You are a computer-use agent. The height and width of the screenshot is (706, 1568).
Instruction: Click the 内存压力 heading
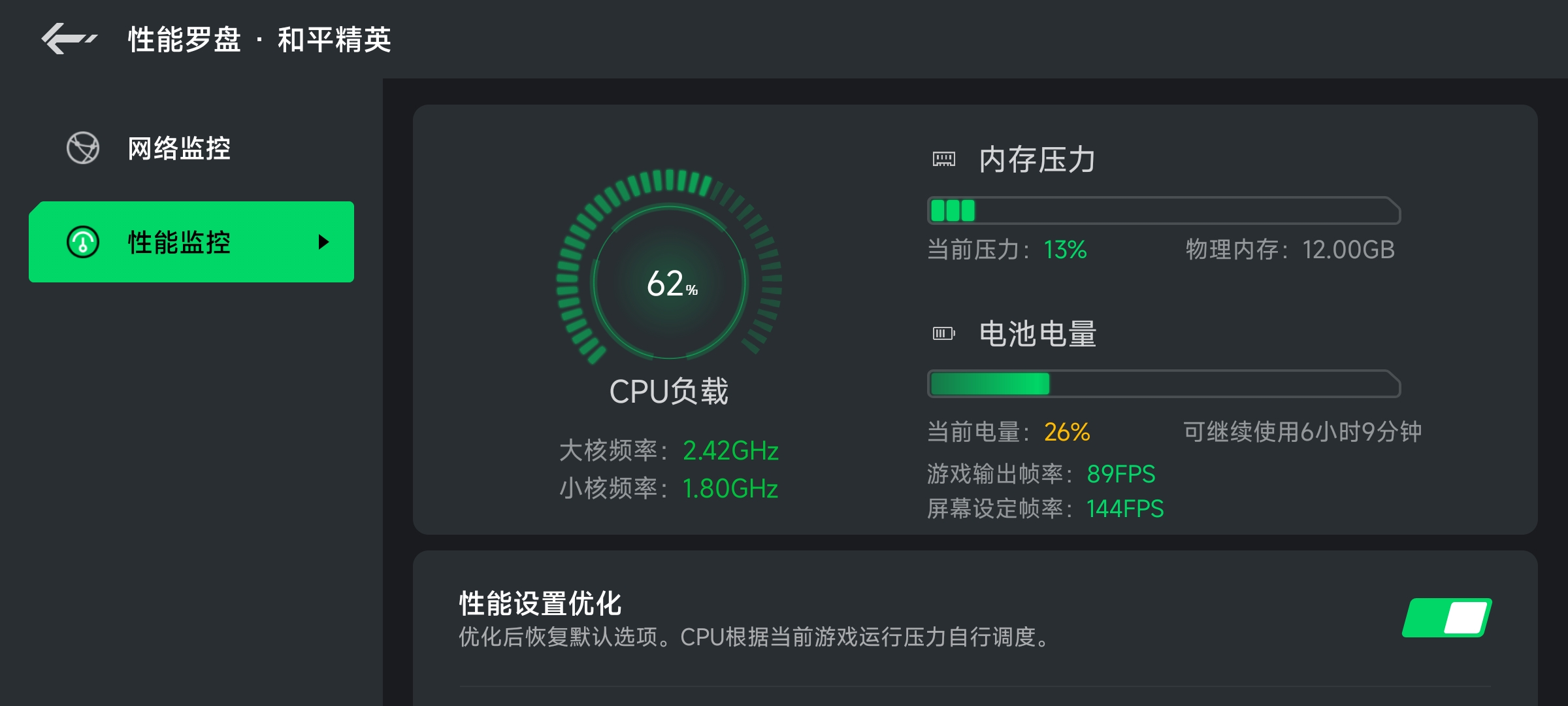1037,160
